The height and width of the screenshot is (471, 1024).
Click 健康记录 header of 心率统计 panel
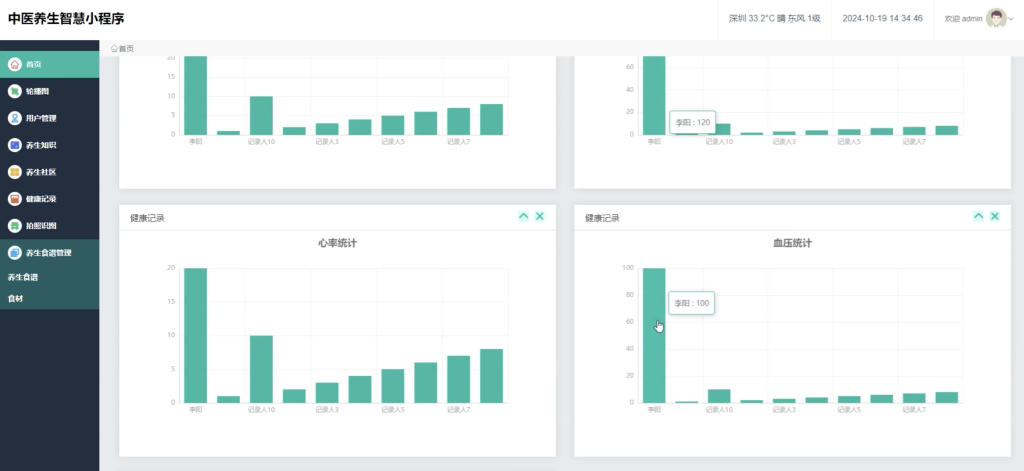pyautogui.click(x=147, y=218)
